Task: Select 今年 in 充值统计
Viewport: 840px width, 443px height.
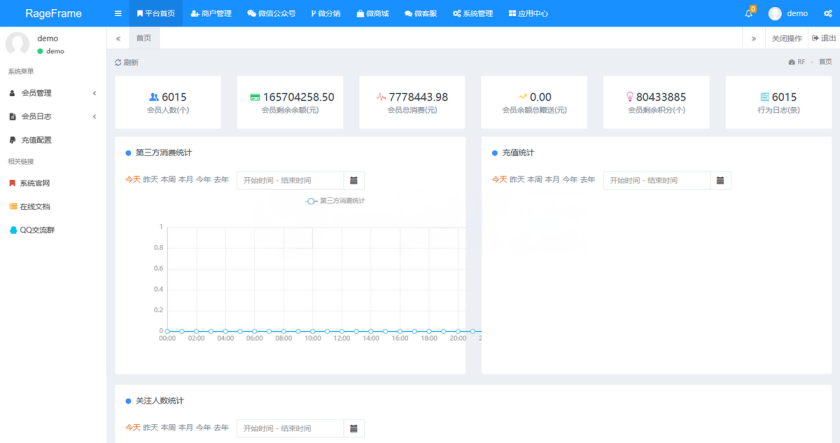Action: pos(570,179)
